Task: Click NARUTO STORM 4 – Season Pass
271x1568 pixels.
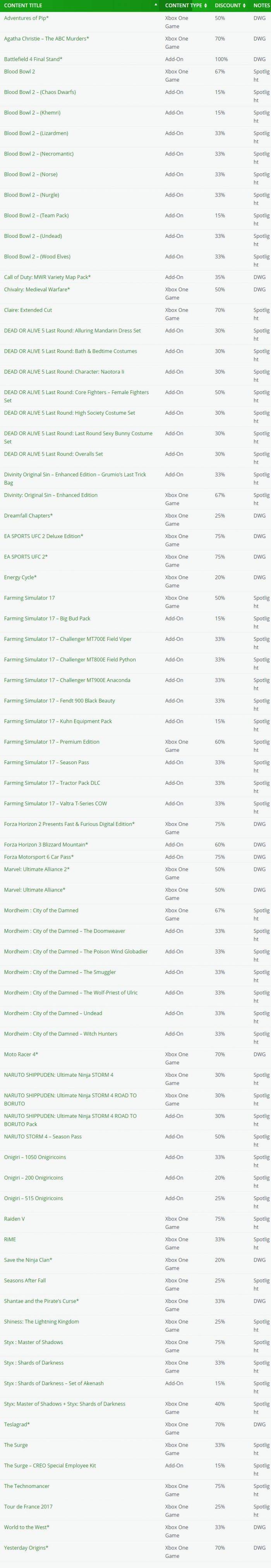Action: coord(43,1136)
